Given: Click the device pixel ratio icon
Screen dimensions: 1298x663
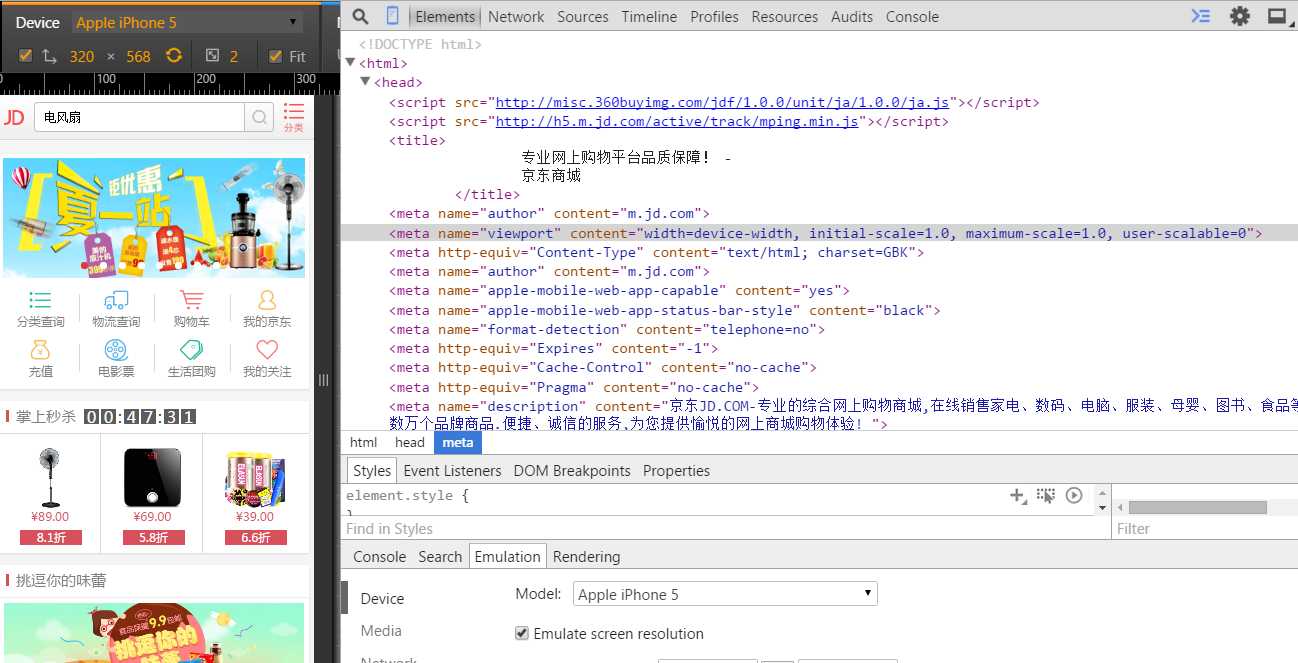Looking at the screenshot, I should [212, 56].
